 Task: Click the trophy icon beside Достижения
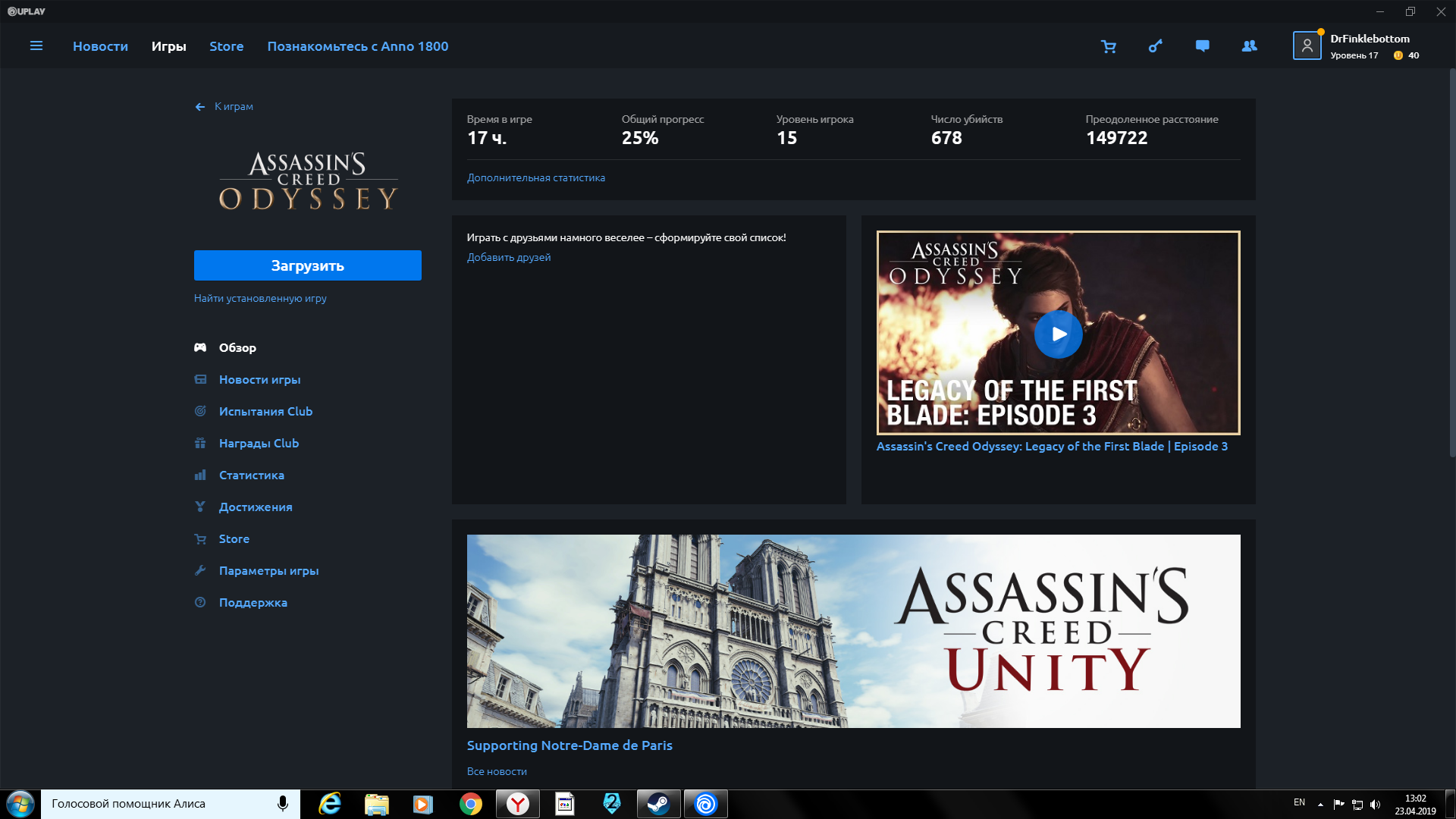[x=200, y=507]
